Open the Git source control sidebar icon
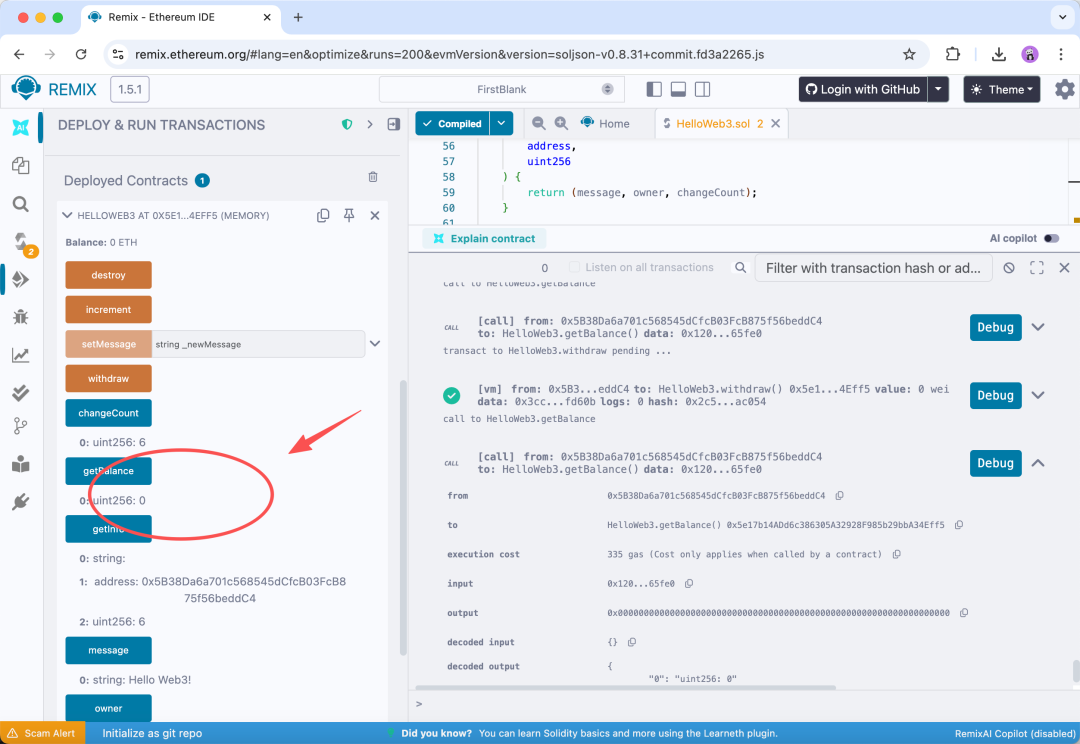This screenshot has height=744, width=1080. click(21, 426)
